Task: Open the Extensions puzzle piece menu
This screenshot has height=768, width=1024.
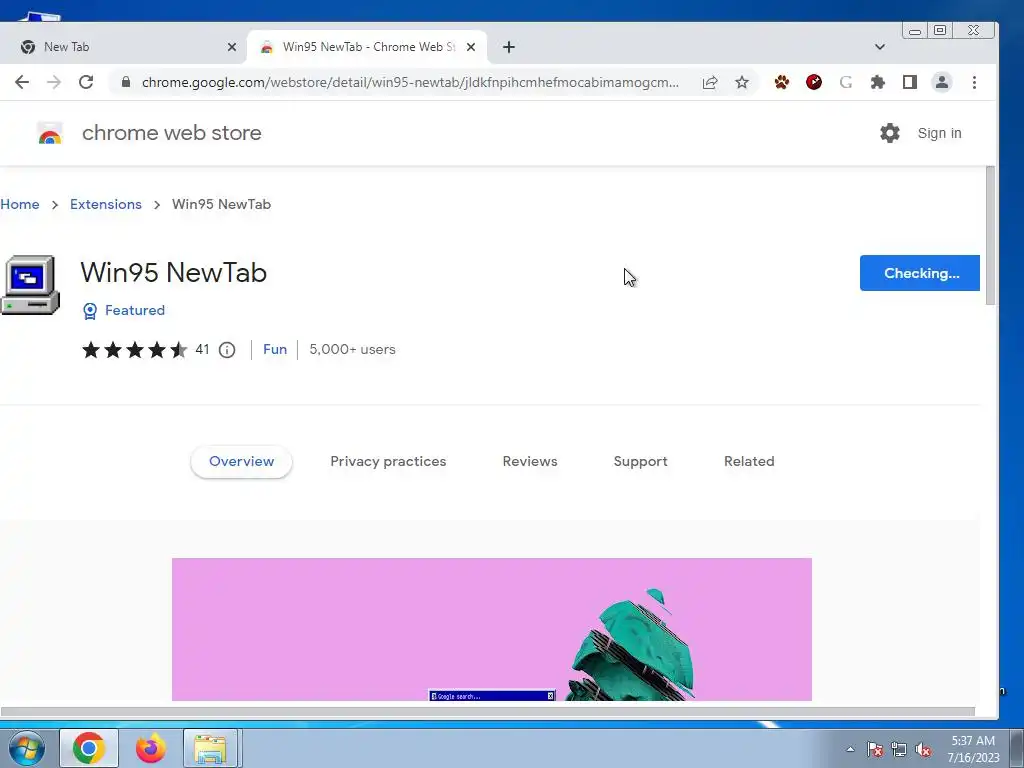Action: click(x=878, y=82)
